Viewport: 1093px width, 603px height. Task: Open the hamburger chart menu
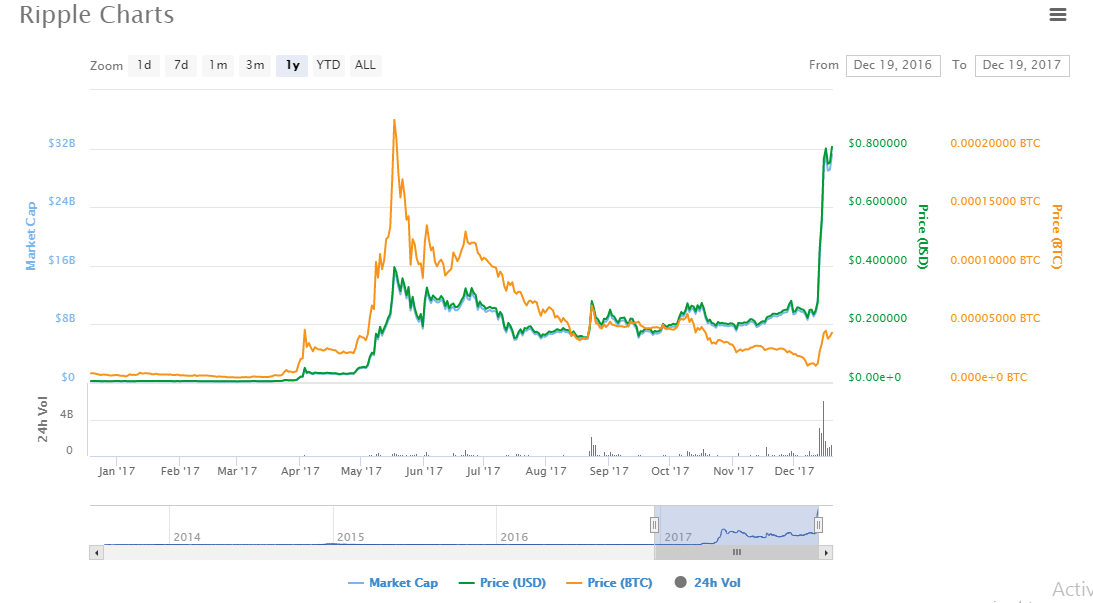1057,14
